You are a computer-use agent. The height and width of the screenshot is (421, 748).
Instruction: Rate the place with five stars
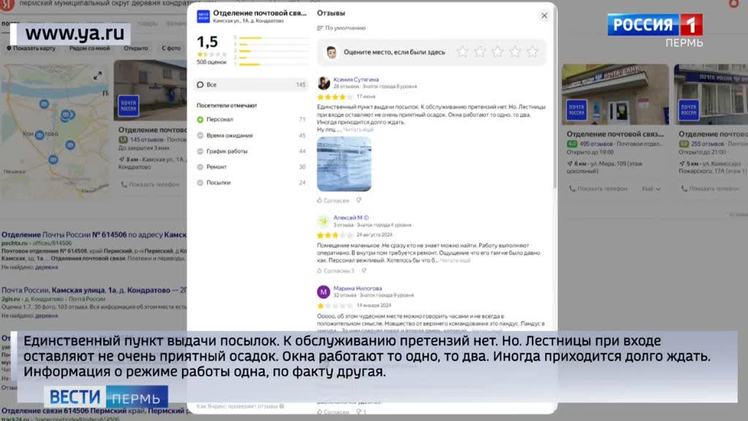(x=532, y=51)
